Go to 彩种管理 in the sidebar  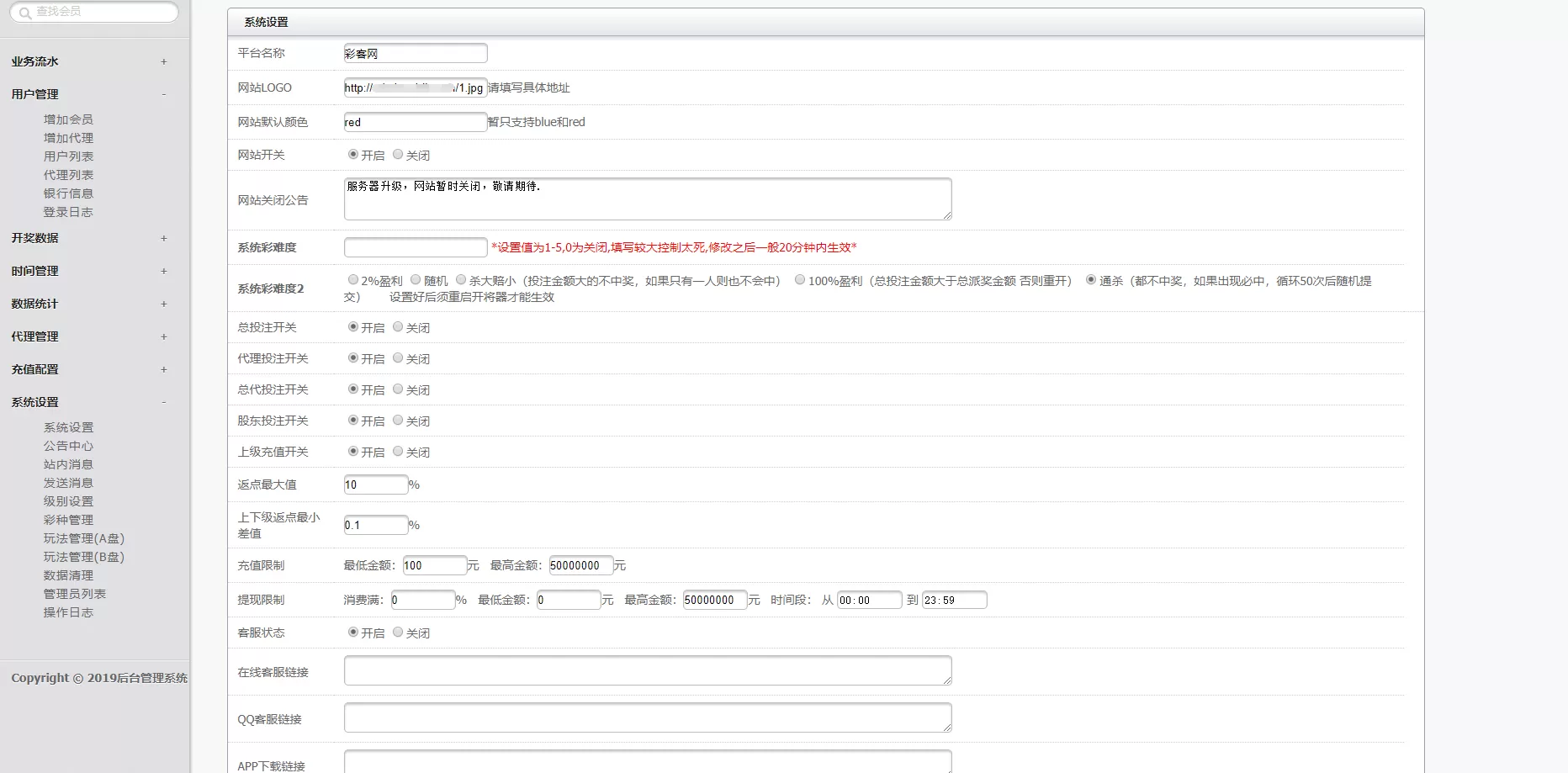(x=68, y=520)
